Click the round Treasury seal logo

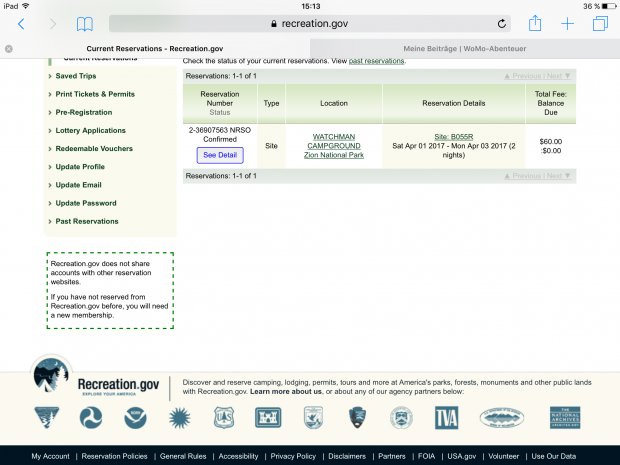tap(401, 418)
